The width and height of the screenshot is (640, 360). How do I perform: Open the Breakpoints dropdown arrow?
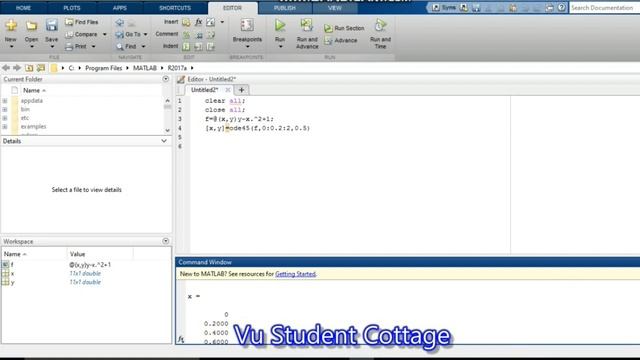point(247,47)
